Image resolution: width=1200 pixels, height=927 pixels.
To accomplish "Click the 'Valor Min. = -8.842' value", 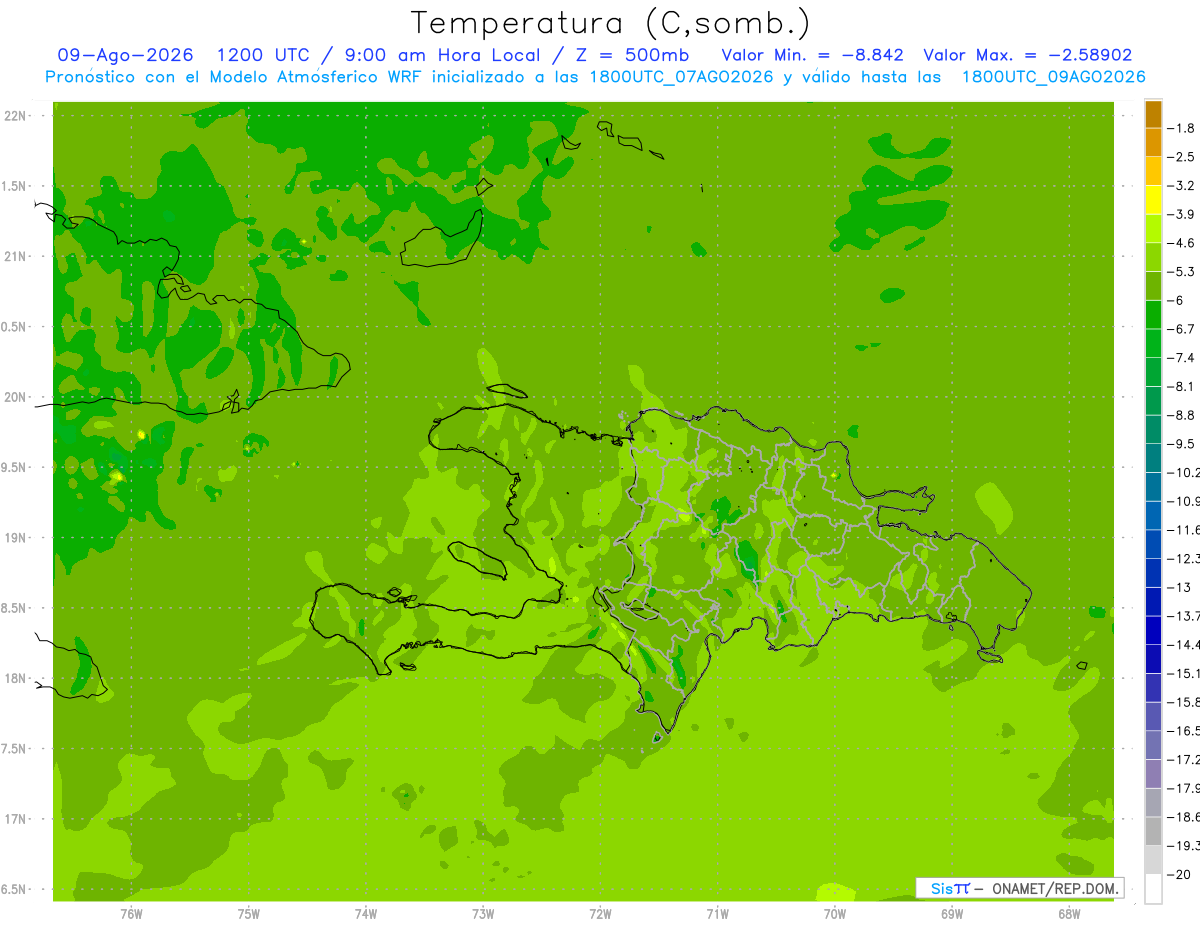I will click(813, 55).
